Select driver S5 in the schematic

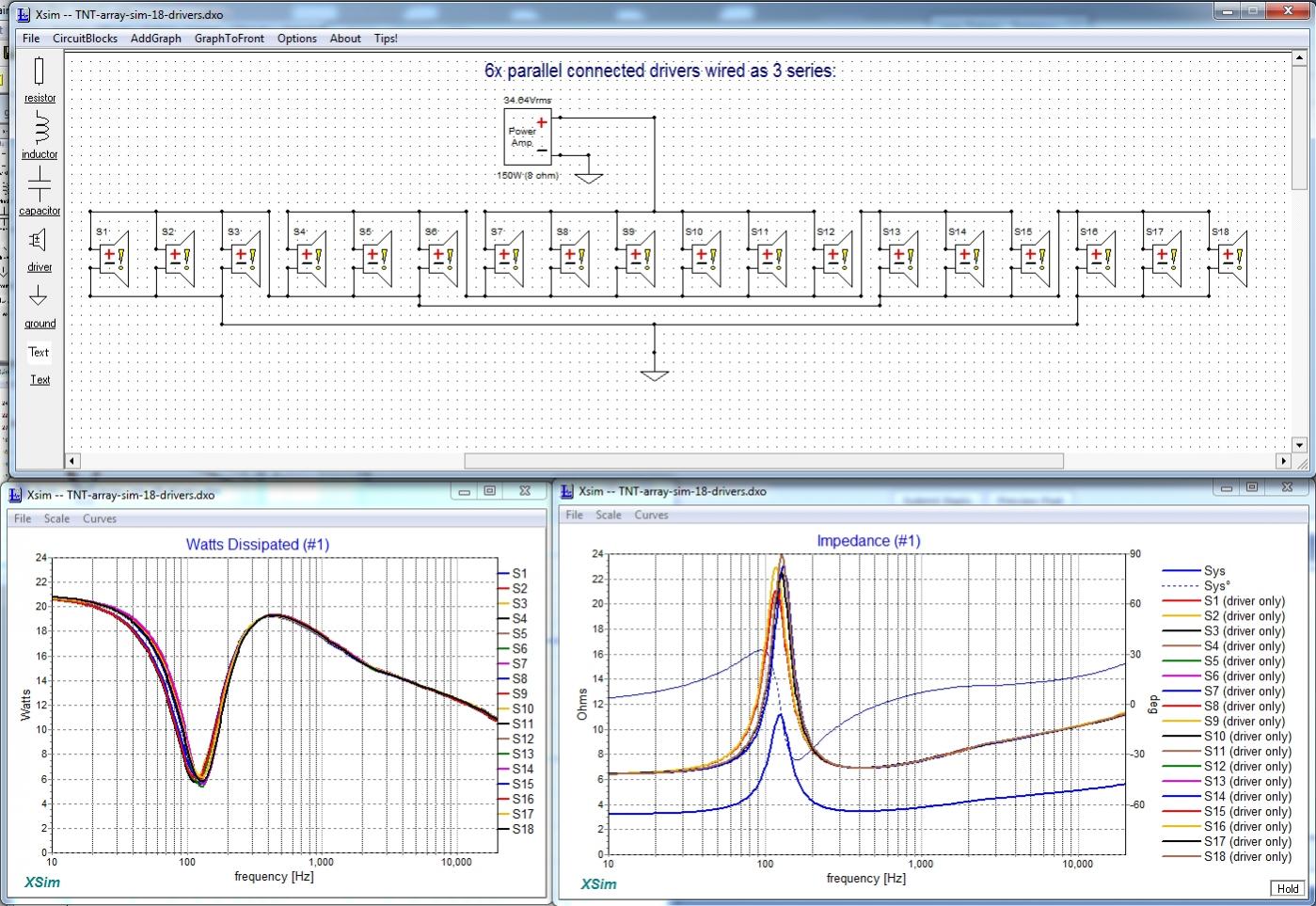(x=377, y=258)
